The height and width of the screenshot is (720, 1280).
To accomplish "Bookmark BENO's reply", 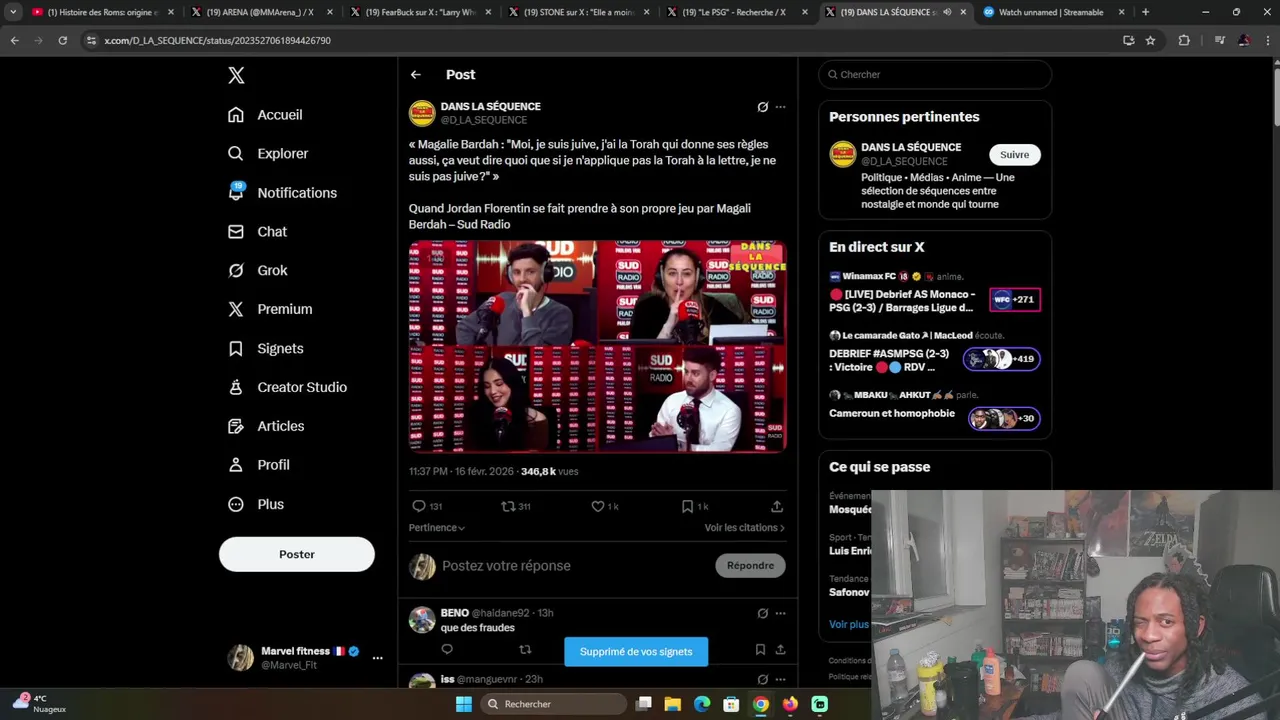I will tap(760, 650).
